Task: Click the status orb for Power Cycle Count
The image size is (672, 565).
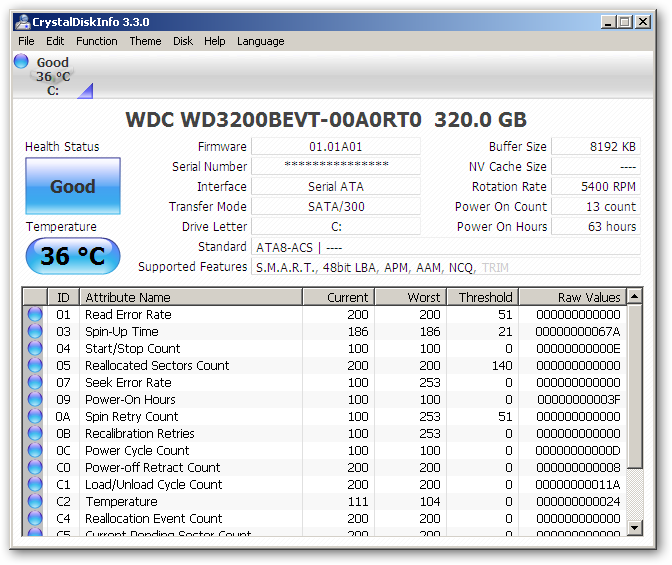Action: point(35,450)
